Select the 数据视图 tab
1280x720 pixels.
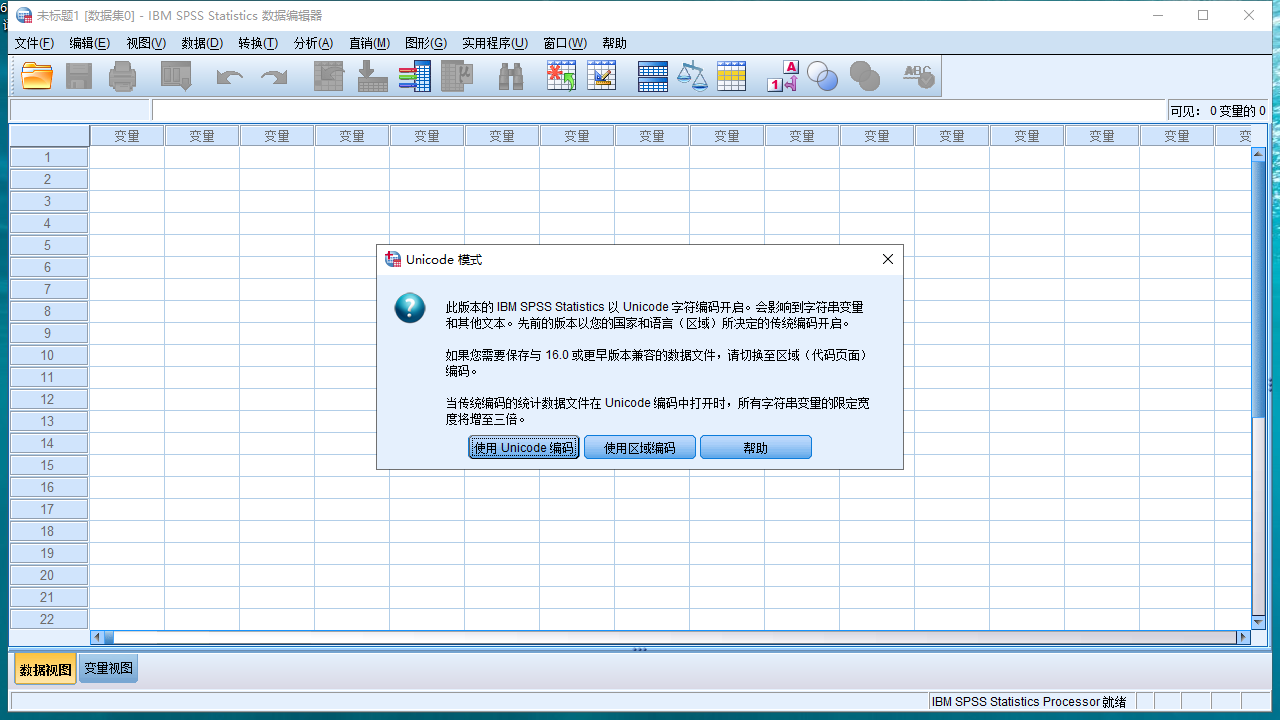click(45, 669)
